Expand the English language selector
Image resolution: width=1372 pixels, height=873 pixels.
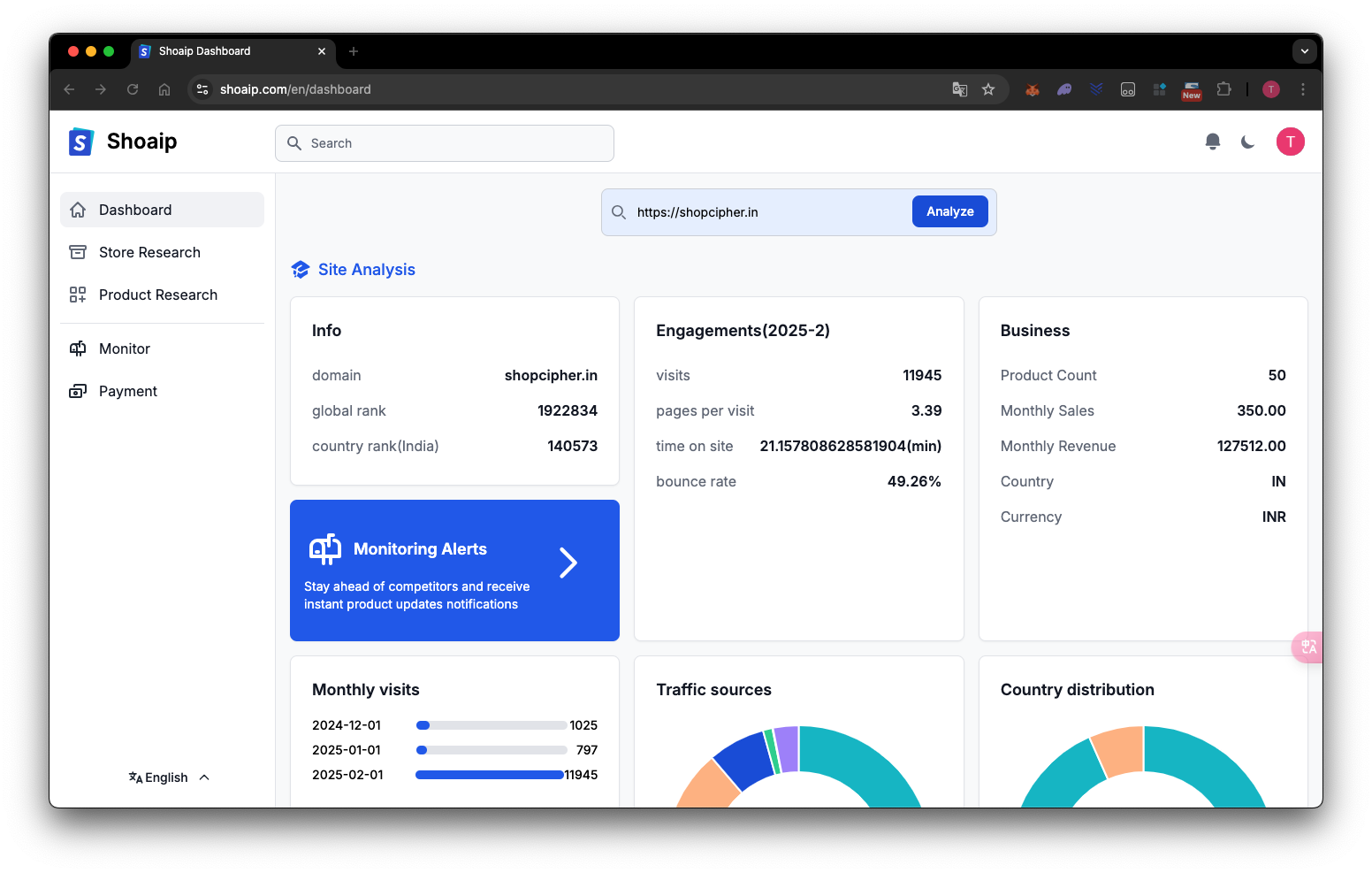click(x=168, y=777)
